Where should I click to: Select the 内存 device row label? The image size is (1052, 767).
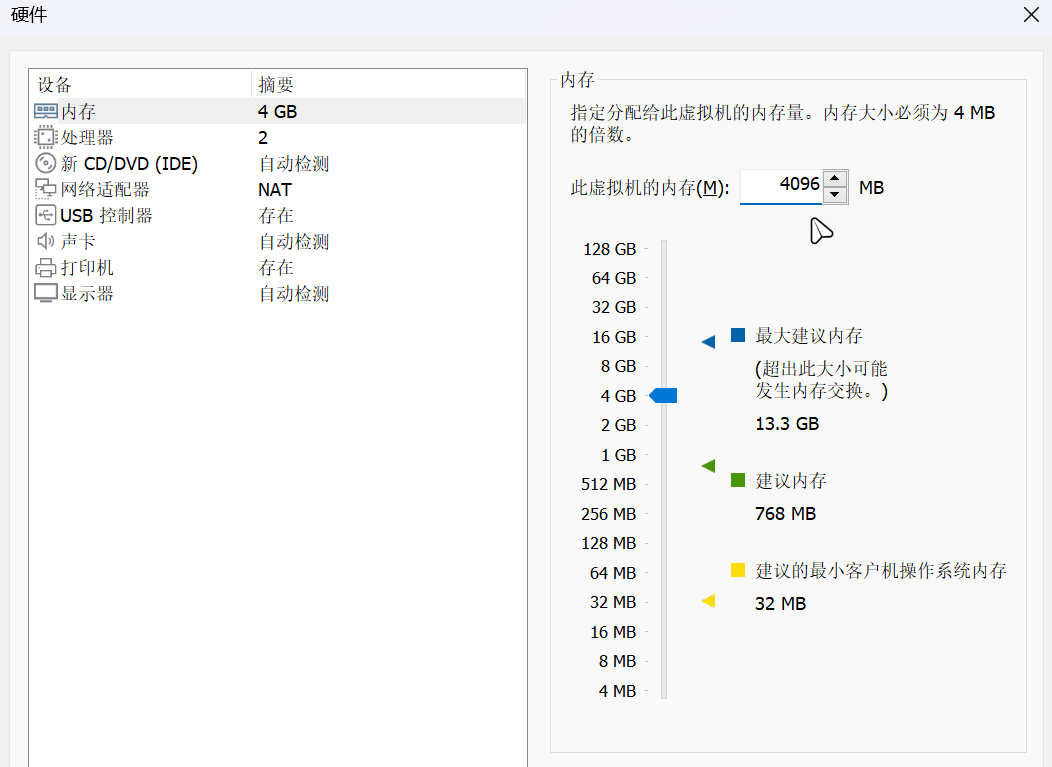78,111
